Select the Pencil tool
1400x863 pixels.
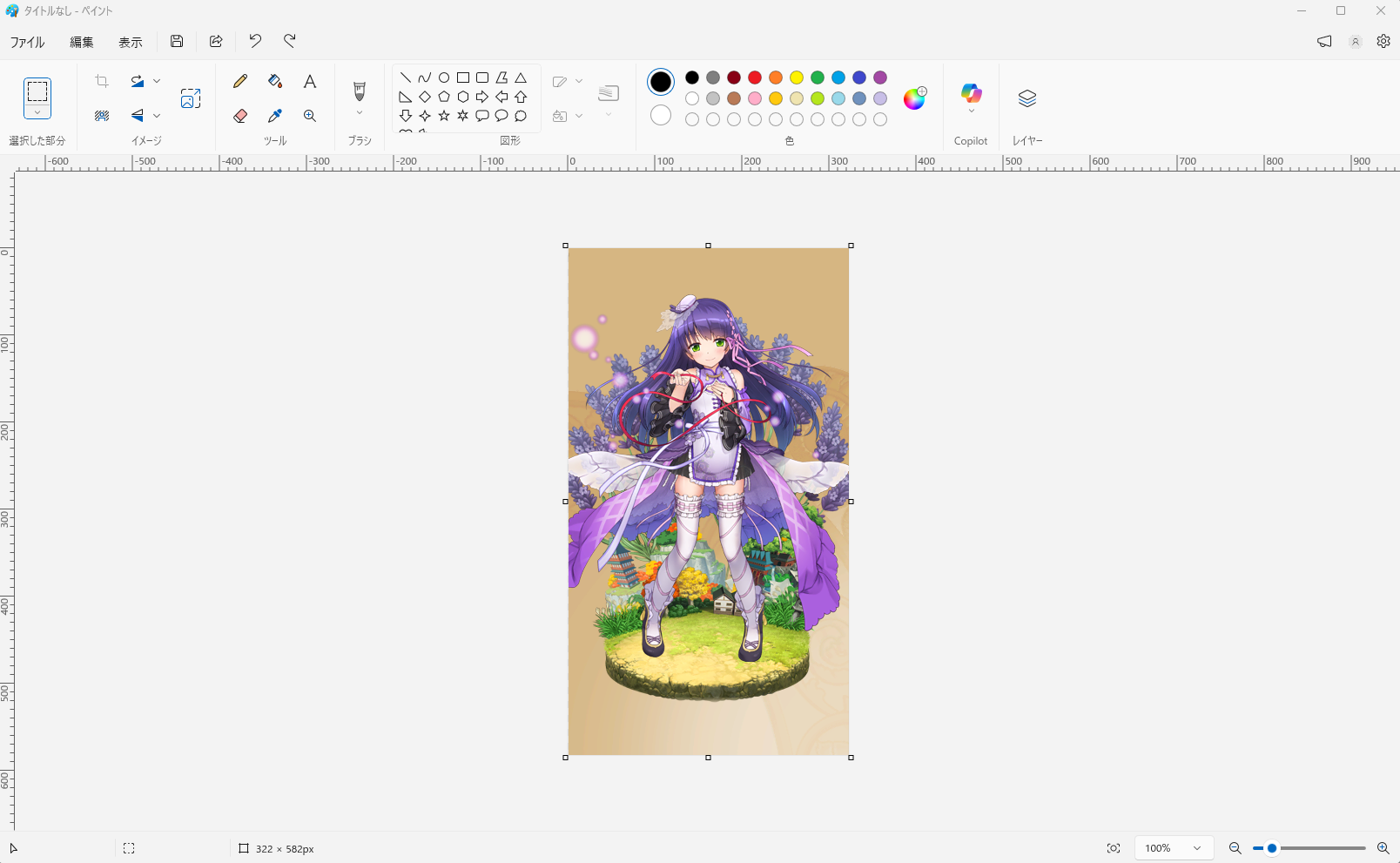click(240, 81)
